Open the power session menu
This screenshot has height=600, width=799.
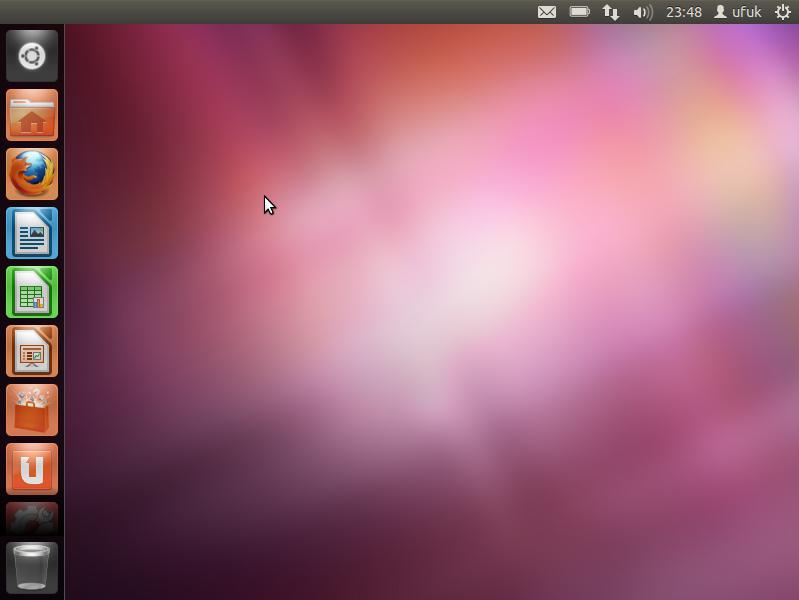pos(783,12)
